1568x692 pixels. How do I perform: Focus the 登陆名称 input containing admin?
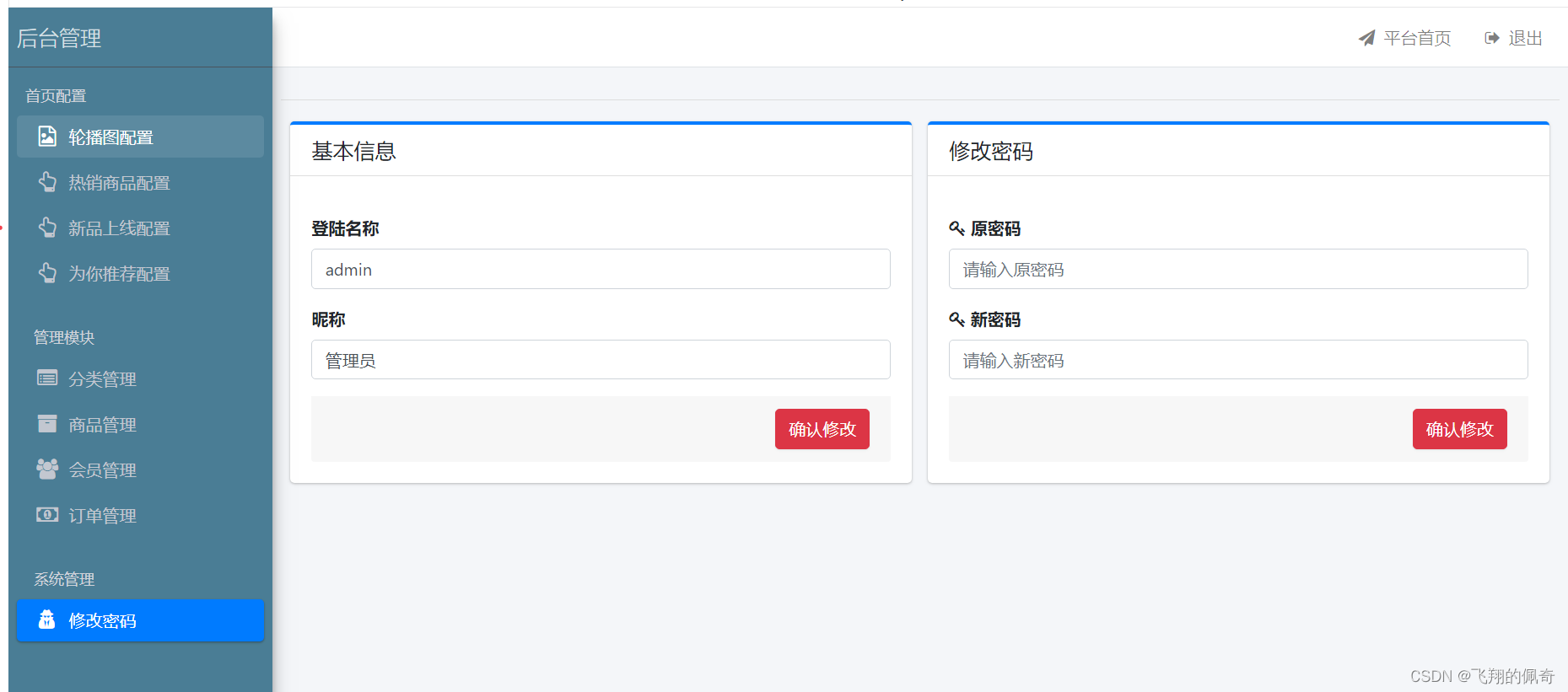point(601,270)
